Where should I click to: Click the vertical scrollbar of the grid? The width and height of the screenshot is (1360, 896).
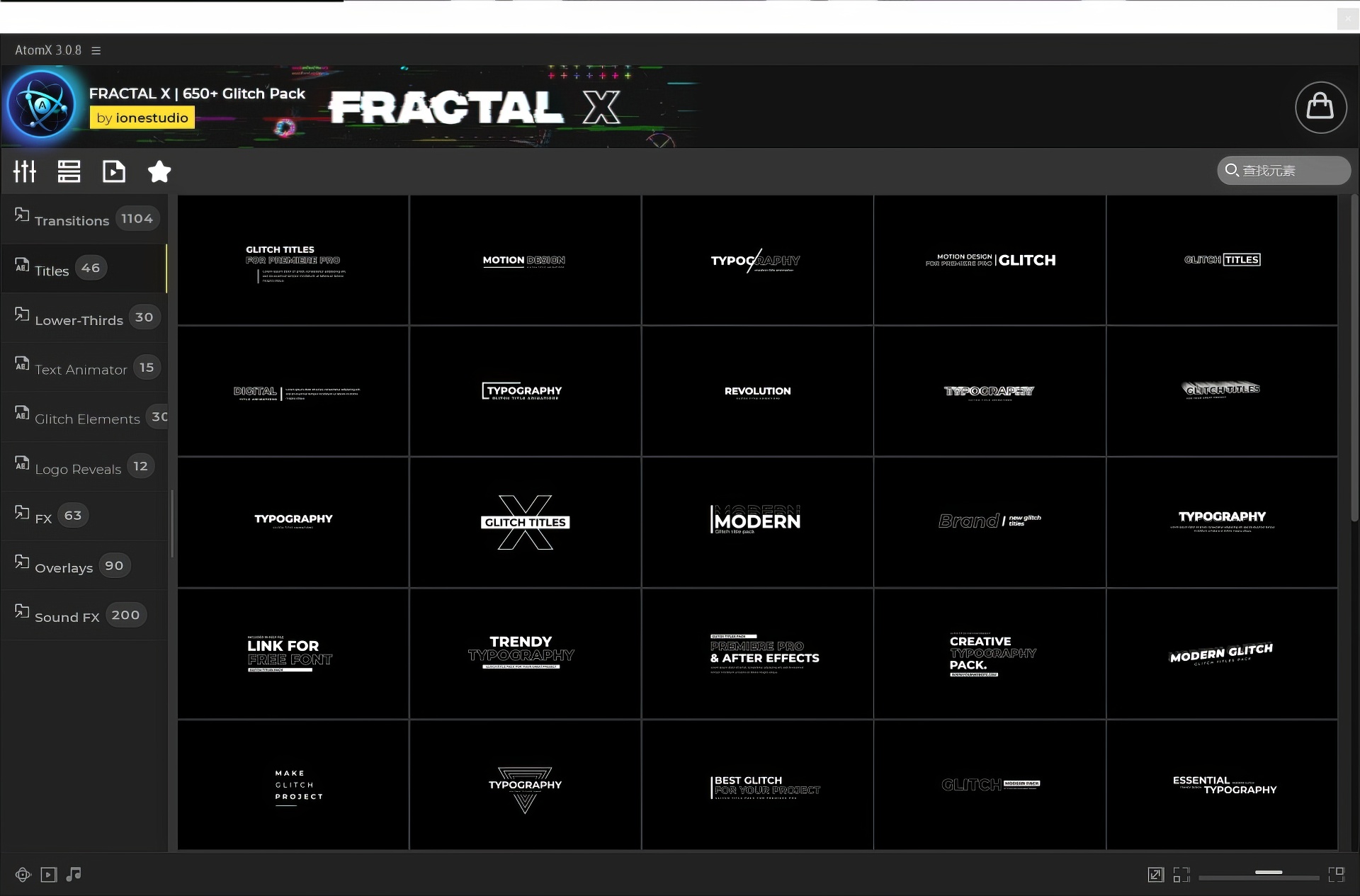pyautogui.click(x=1354, y=358)
